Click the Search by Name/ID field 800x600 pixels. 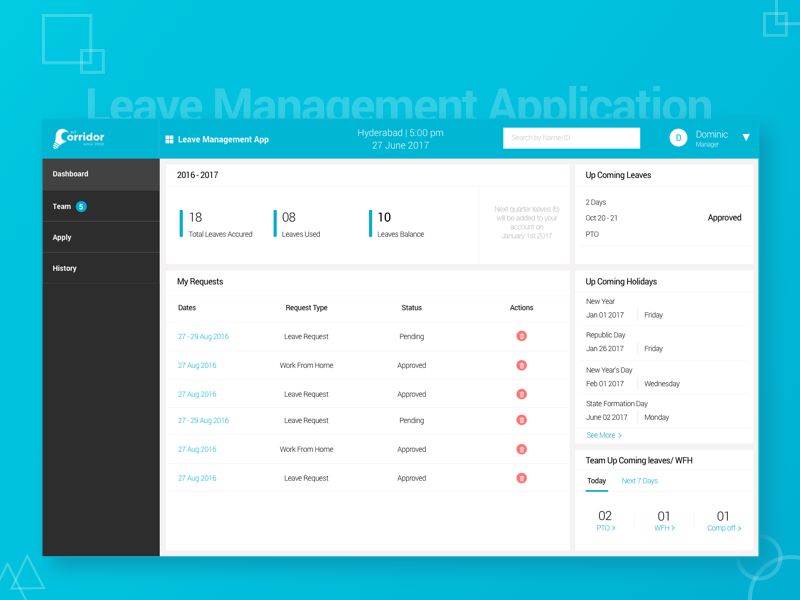[571, 138]
